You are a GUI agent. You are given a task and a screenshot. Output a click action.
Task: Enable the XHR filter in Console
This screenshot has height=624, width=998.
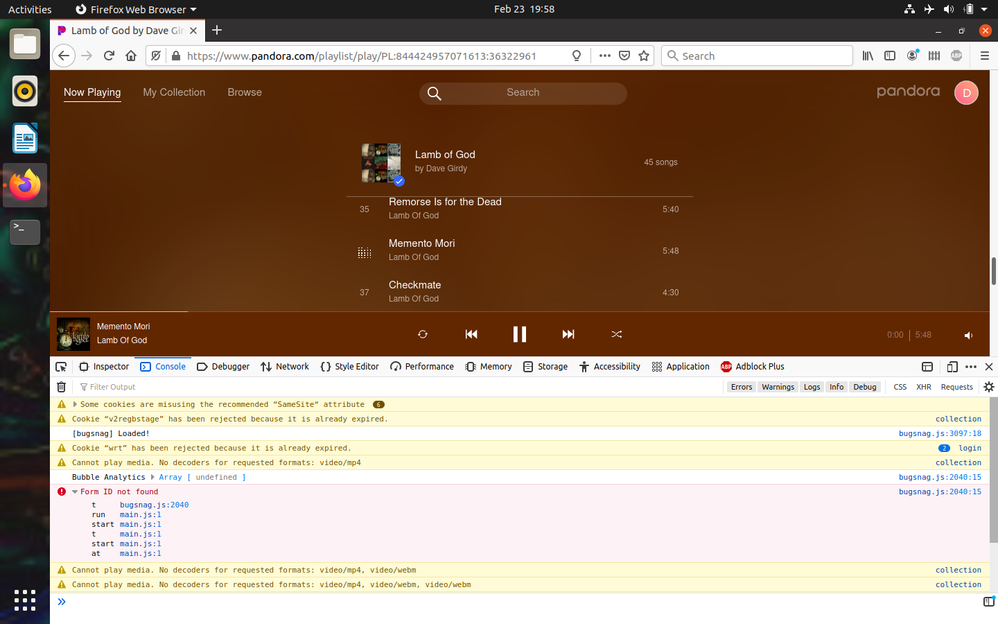coord(923,386)
